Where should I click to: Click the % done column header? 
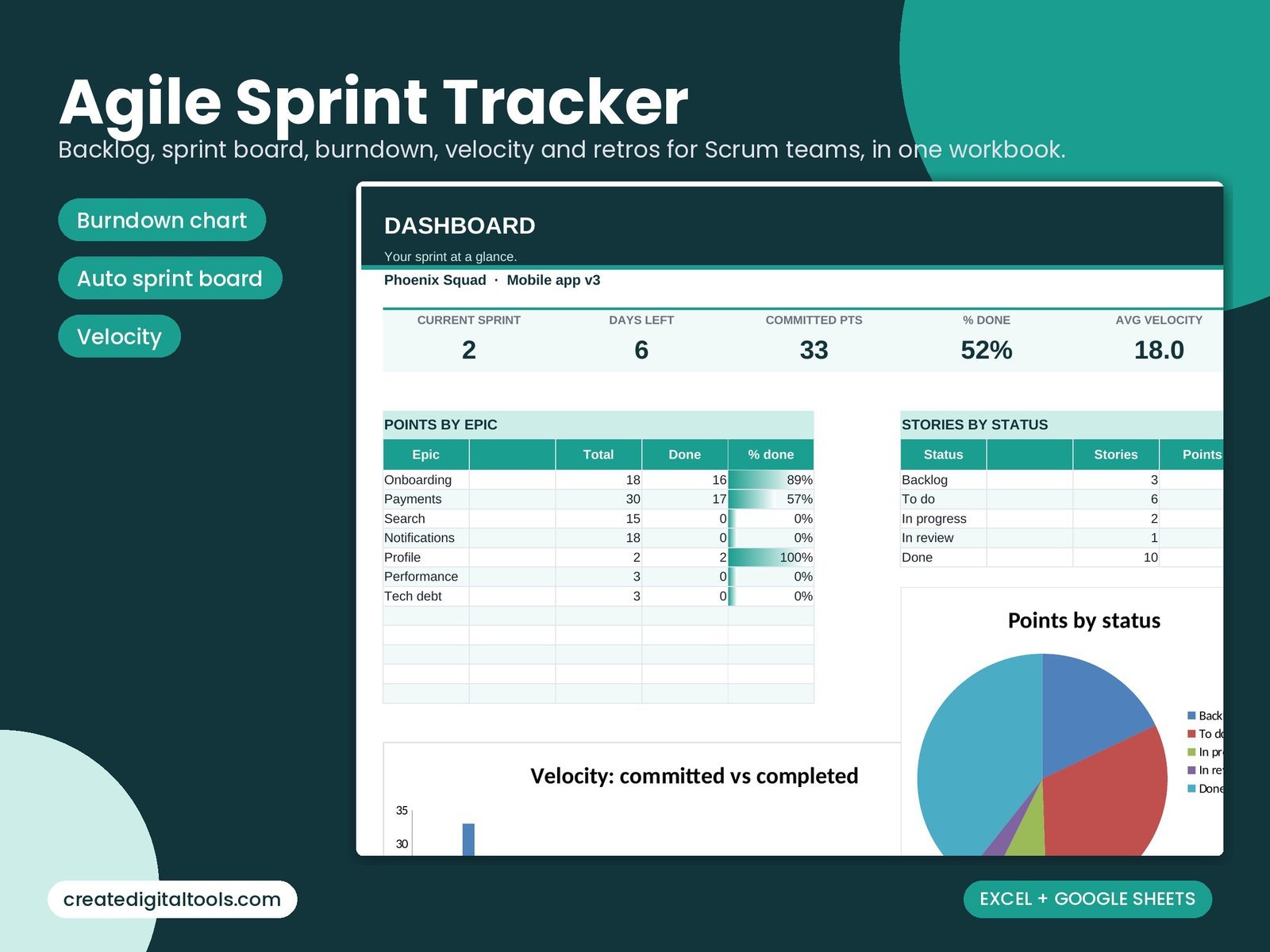(x=771, y=455)
